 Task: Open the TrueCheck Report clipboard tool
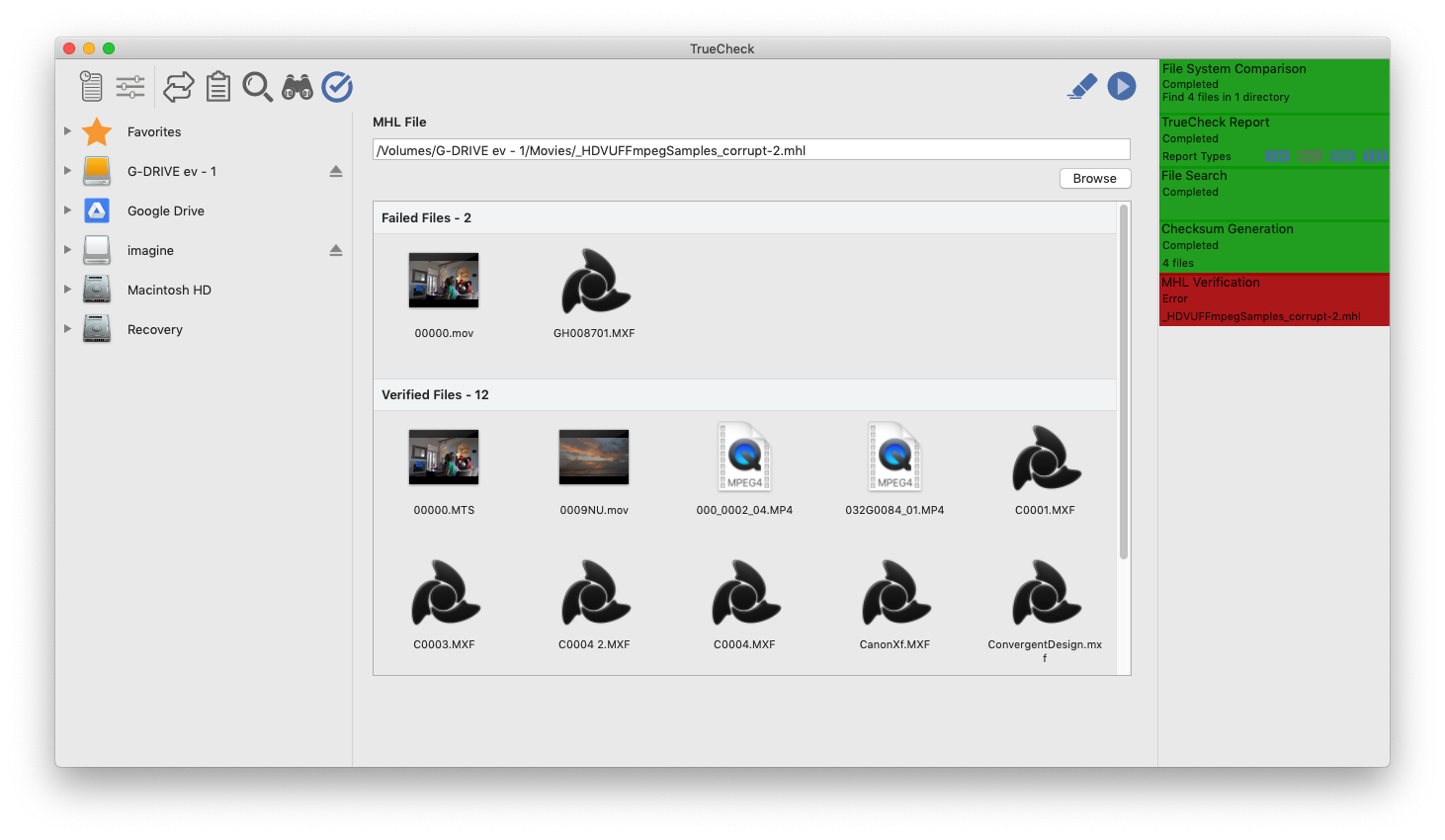click(218, 87)
